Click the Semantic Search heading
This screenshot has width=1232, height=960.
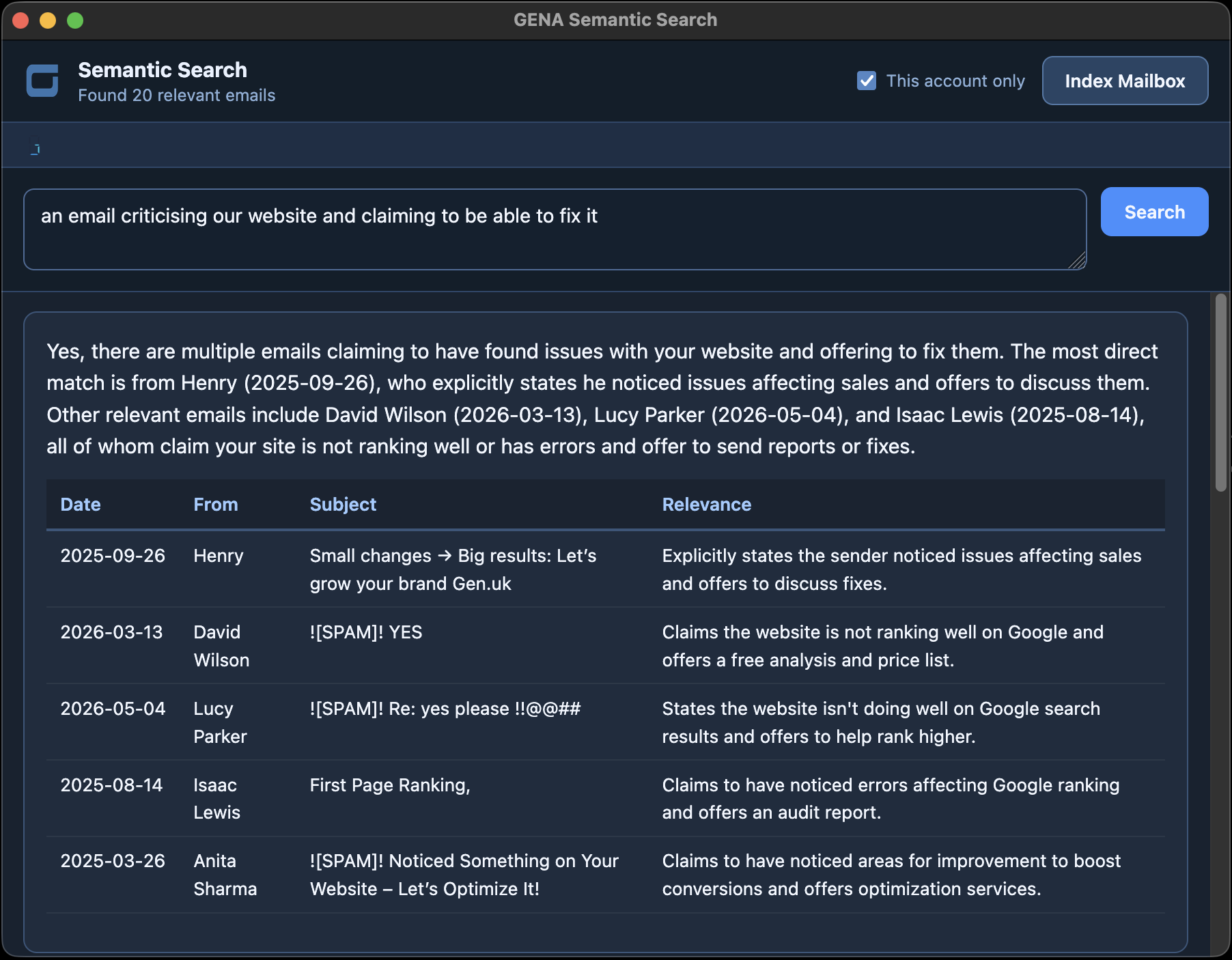click(x=163, y=70)
